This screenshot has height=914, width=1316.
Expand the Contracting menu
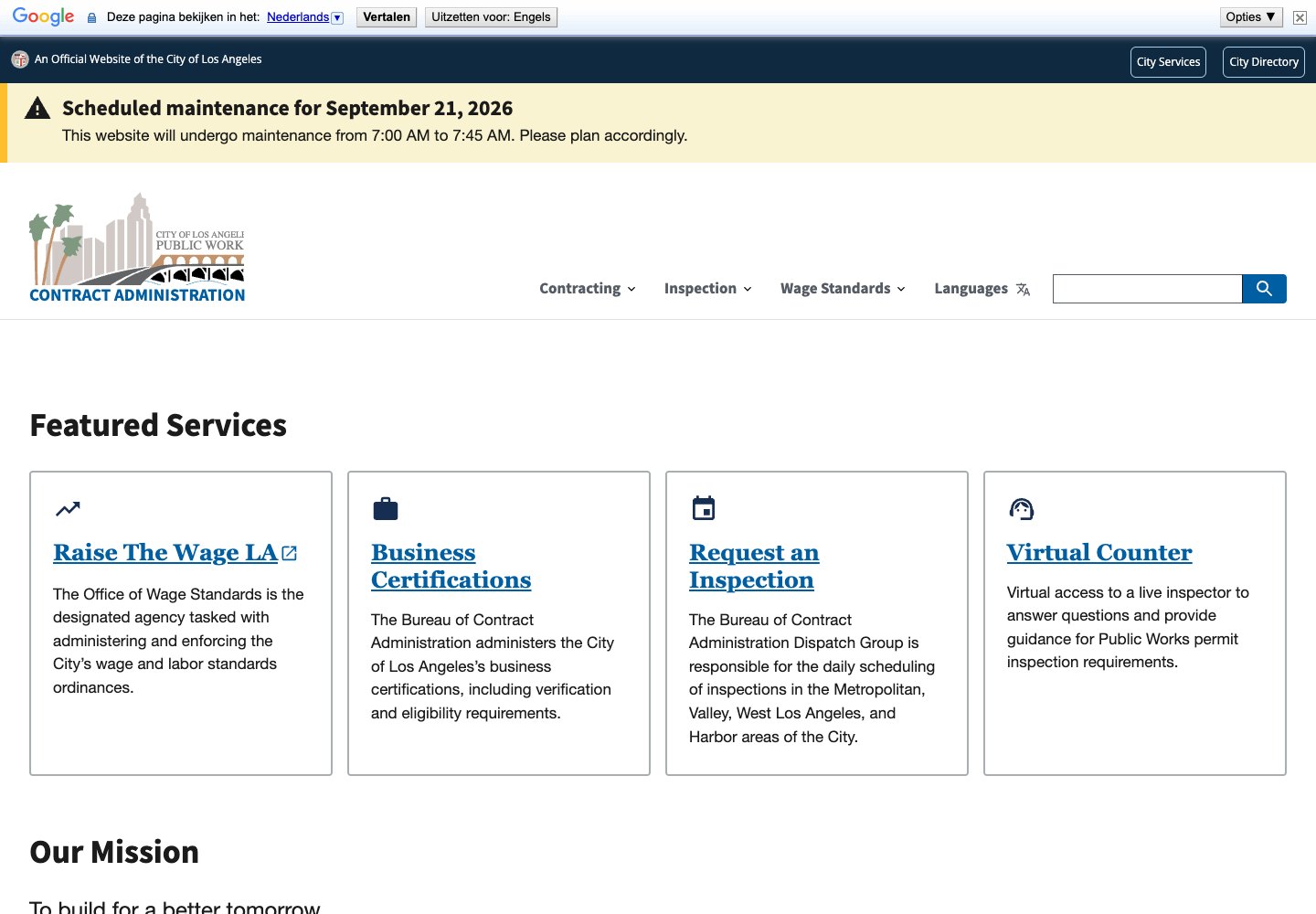click(588, 289)
